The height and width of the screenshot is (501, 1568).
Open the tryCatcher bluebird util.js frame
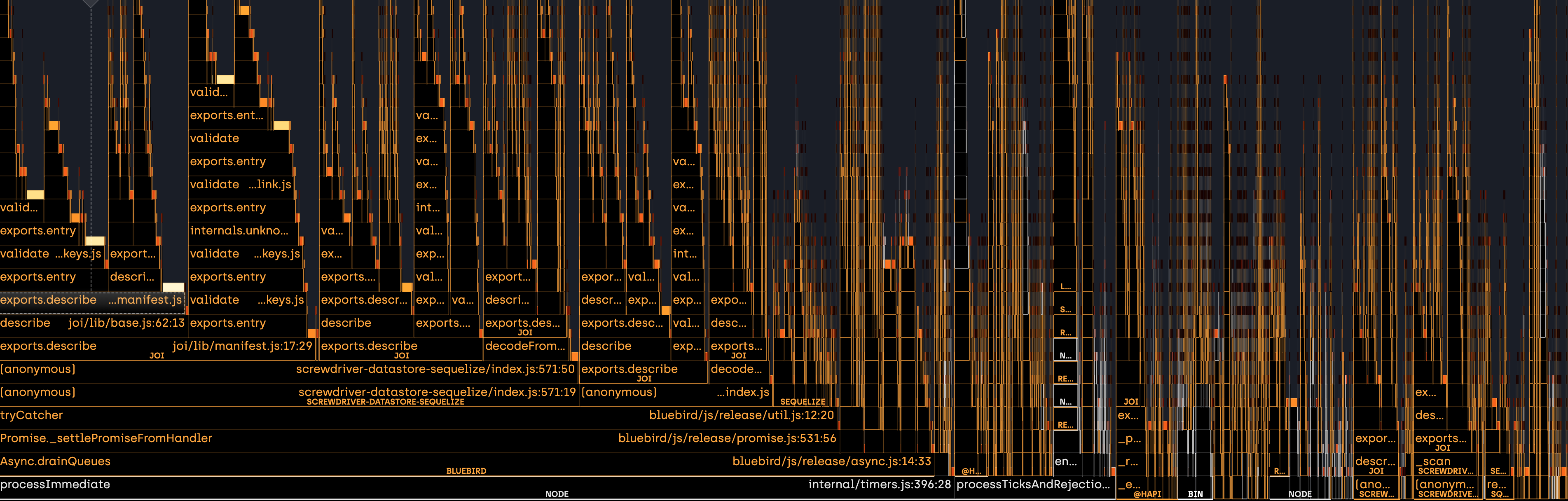point(418,418)
